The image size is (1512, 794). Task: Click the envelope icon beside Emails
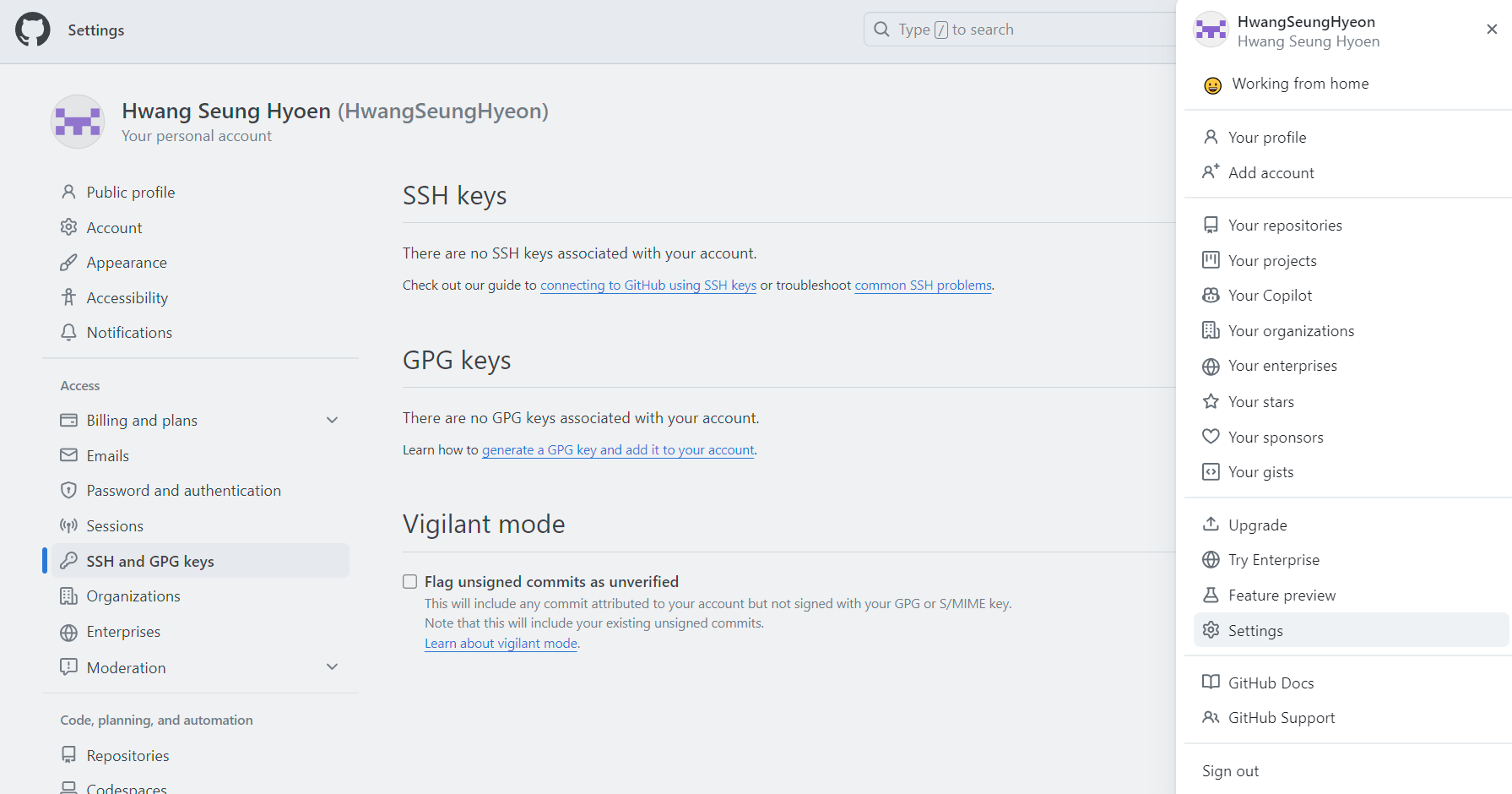(68, 455)
